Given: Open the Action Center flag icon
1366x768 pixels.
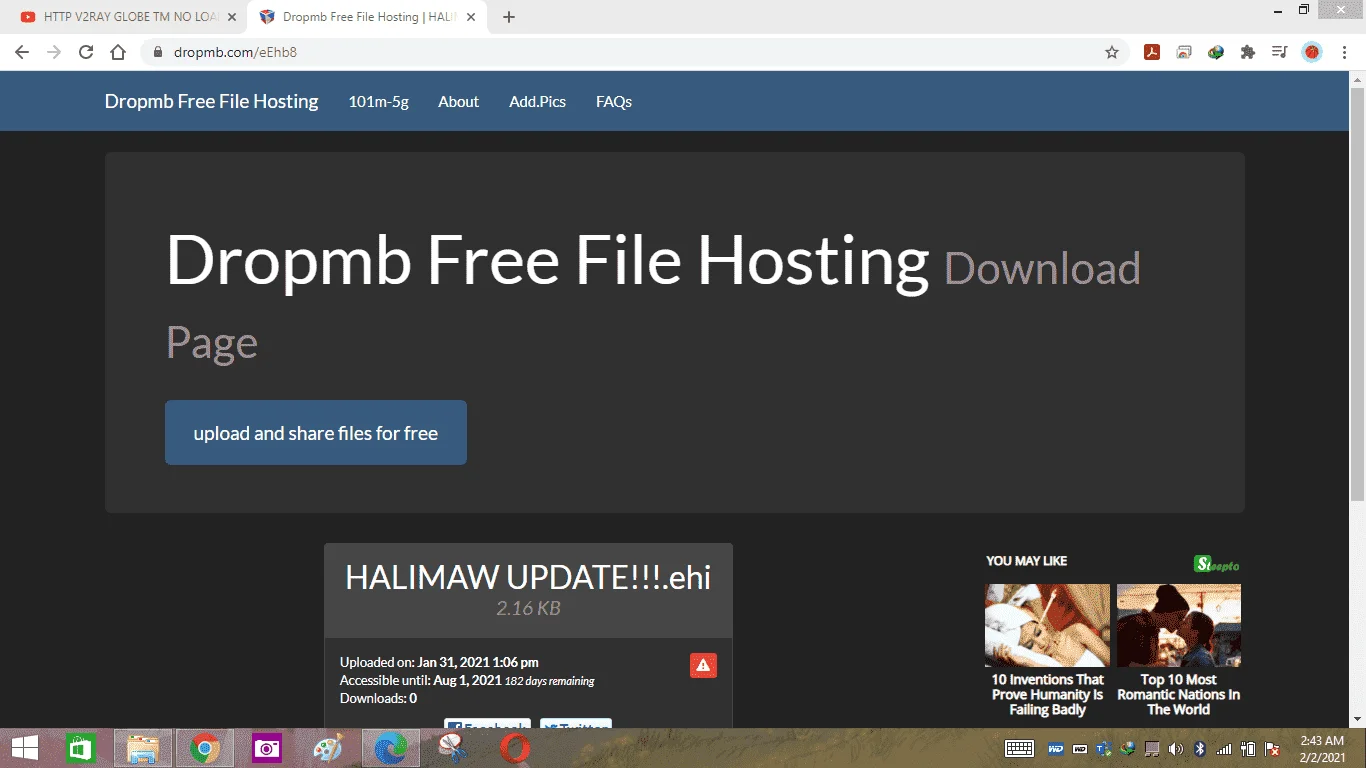Looking at the screenshot, I should pos(1273,749).
